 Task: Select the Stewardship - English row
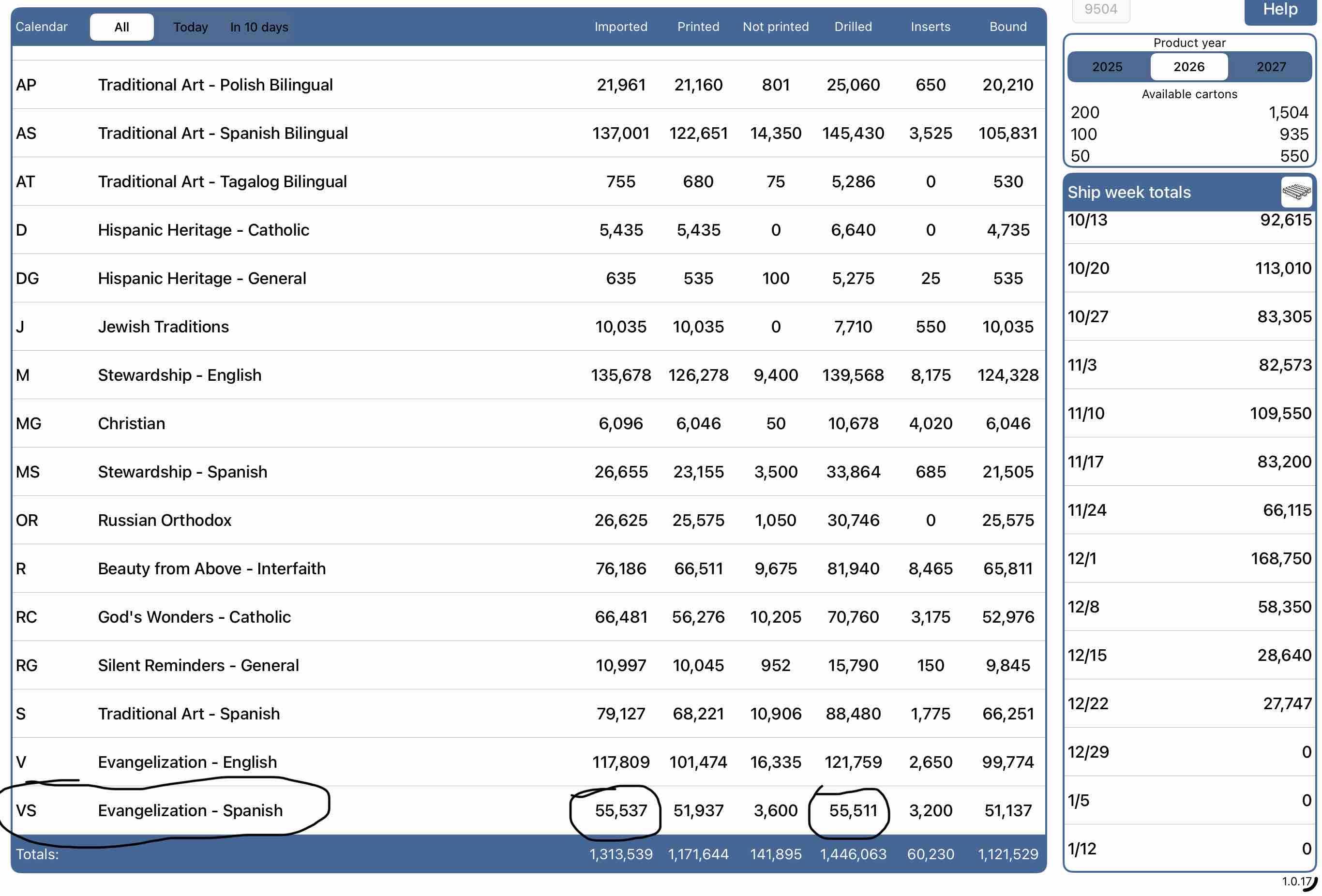[x=179, y=375]
